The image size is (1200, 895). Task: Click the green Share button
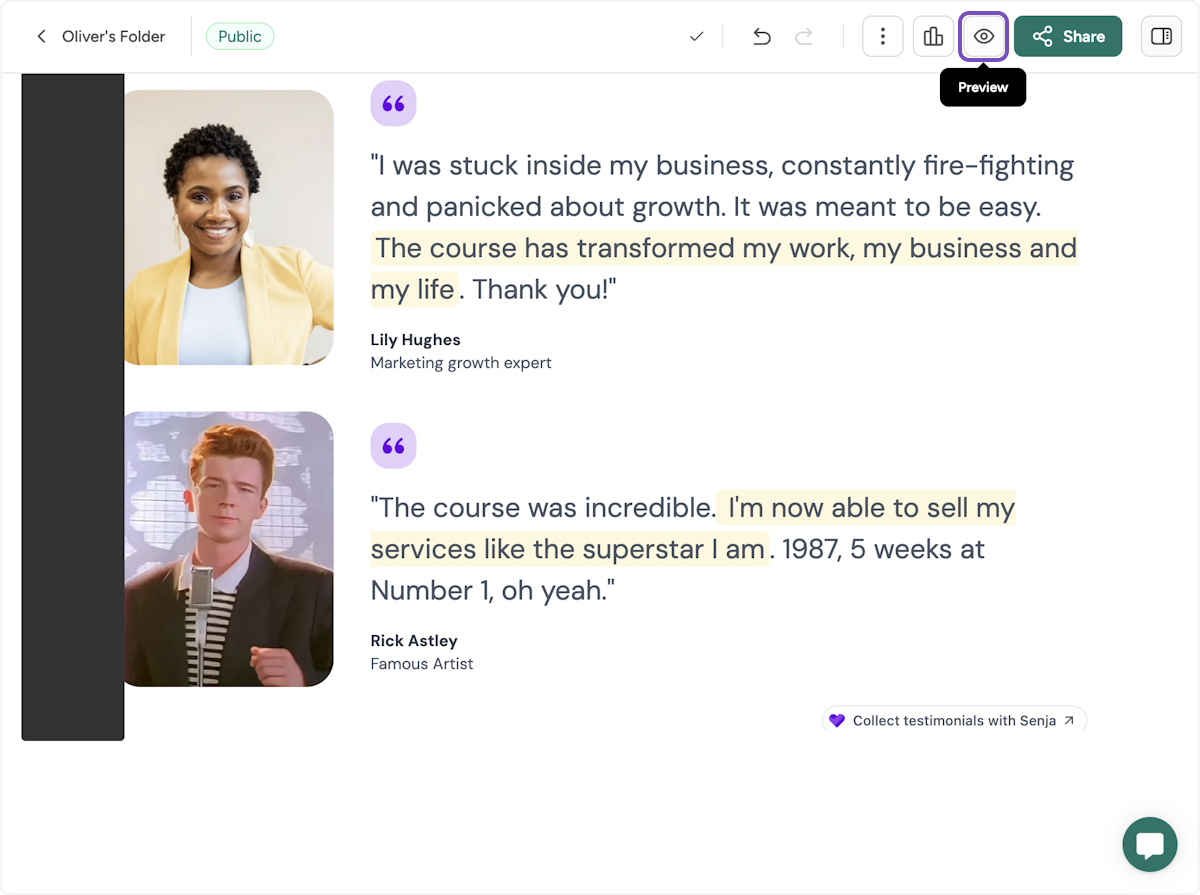point(1068,37)
